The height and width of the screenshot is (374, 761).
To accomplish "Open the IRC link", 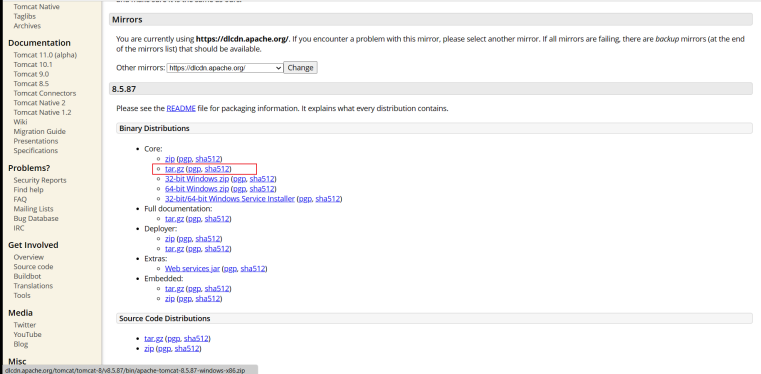I will click(19, 228).
